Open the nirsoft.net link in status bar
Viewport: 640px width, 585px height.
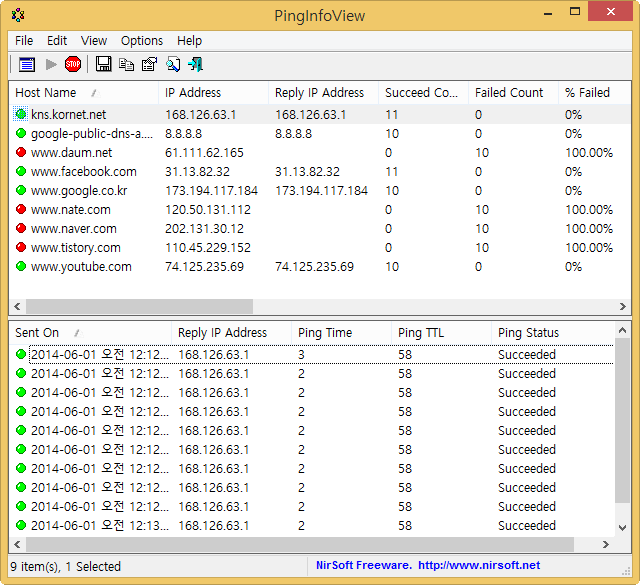[x=479, y=565]
